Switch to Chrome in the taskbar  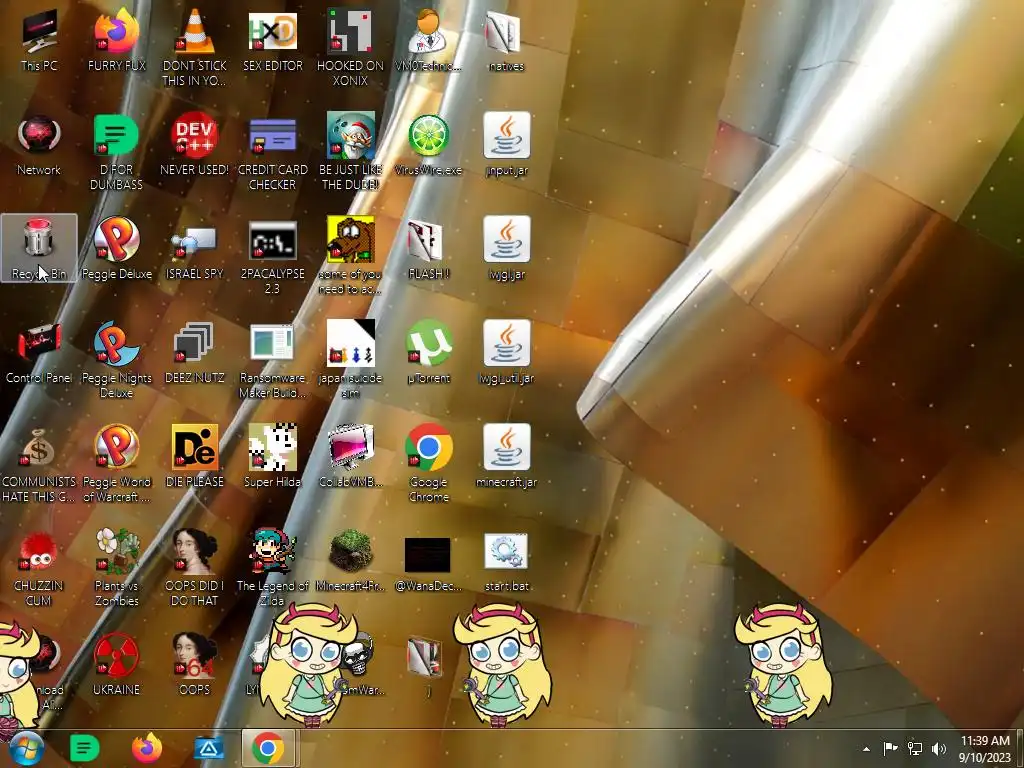268,748
